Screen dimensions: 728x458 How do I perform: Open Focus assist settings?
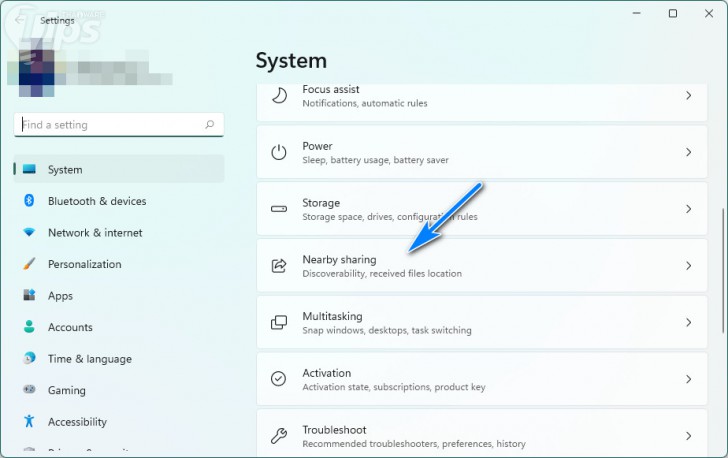tap(482, 103)
